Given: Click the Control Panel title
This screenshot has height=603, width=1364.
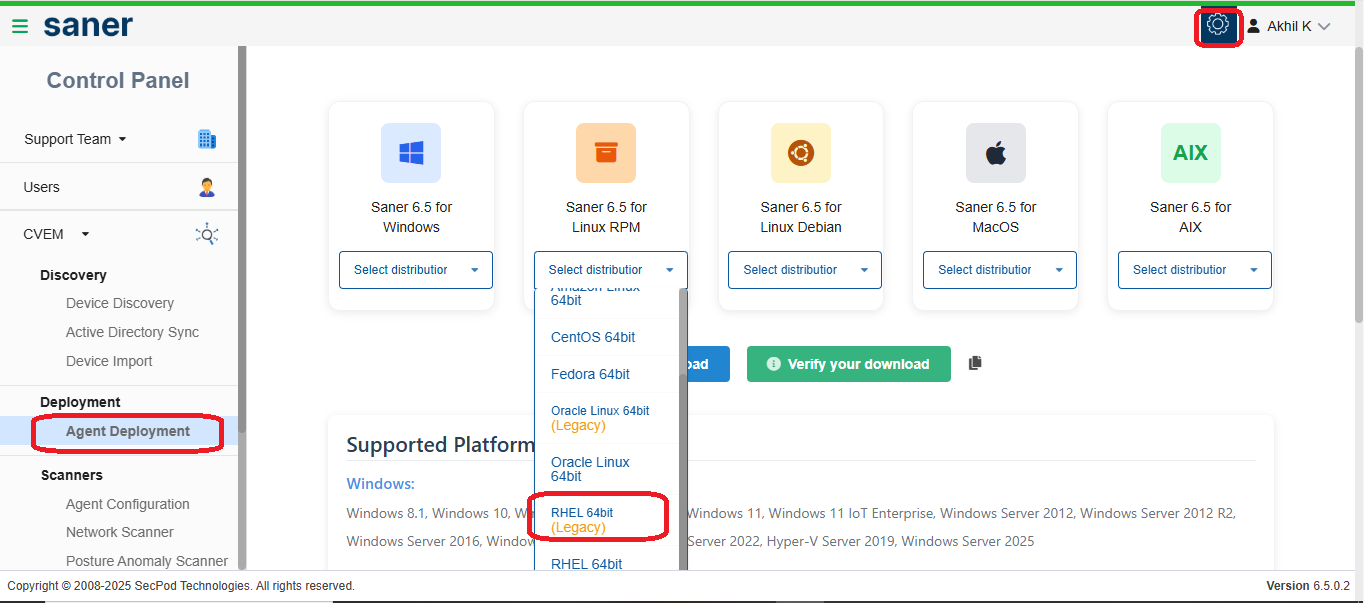Looking at the screenshot, I should point(118,81).
